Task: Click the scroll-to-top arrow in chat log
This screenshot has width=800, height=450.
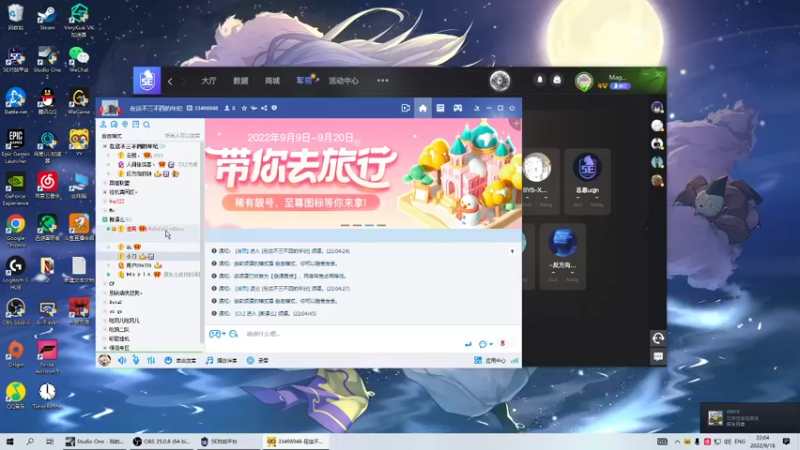Action: (512, 251)
